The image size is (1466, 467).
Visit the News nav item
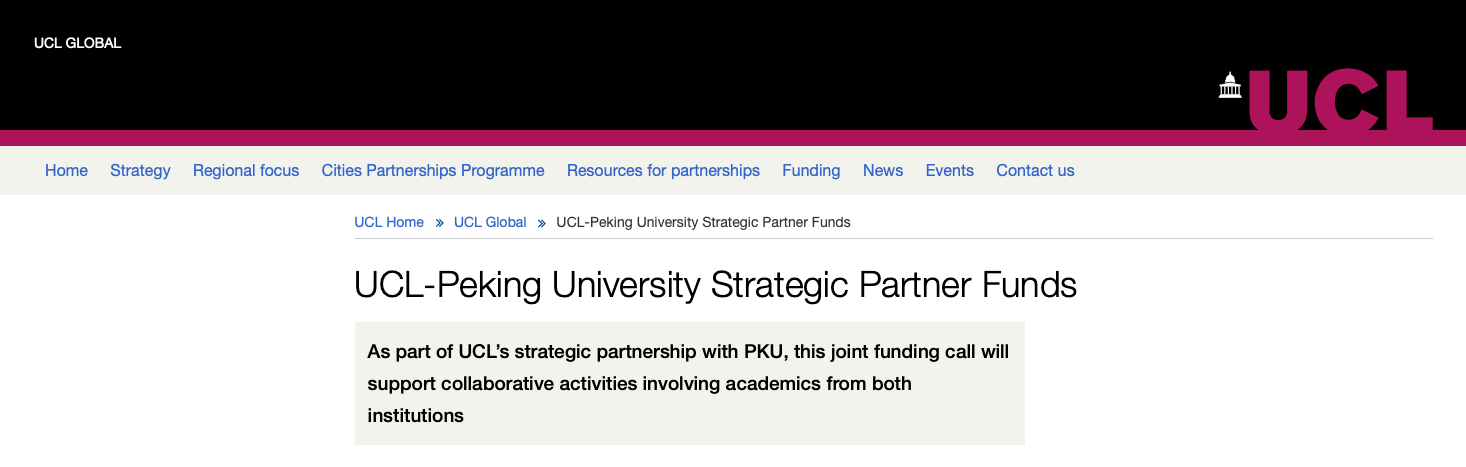(883, 171)
